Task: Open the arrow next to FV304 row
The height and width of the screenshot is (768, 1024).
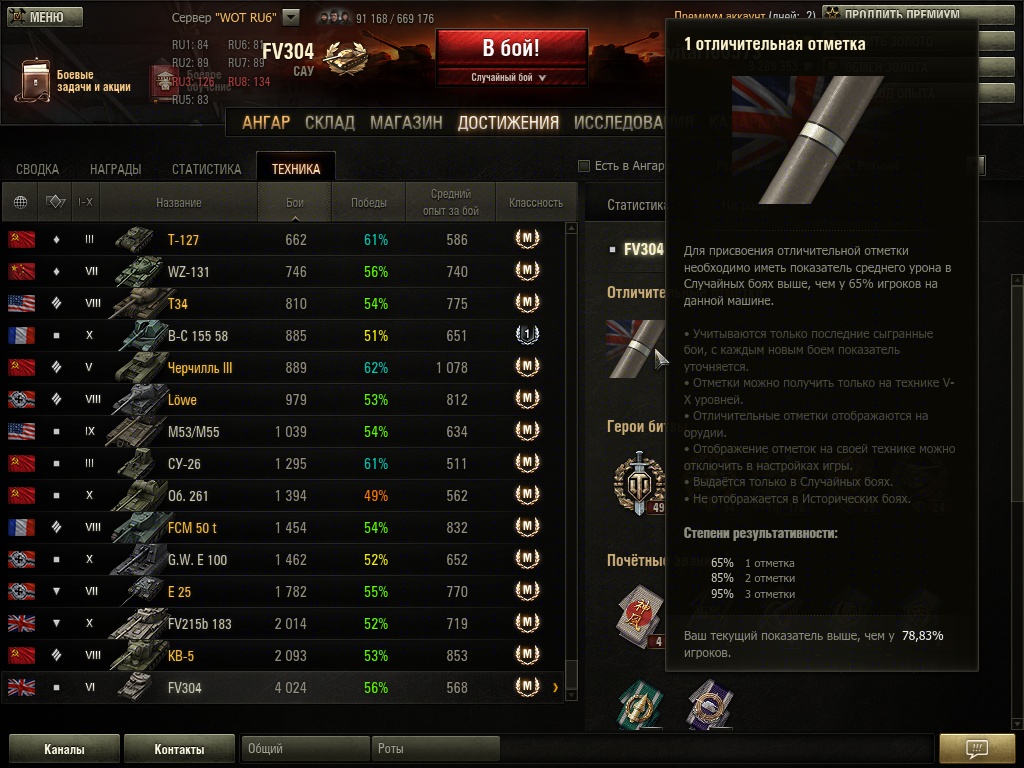Action: 556,687
